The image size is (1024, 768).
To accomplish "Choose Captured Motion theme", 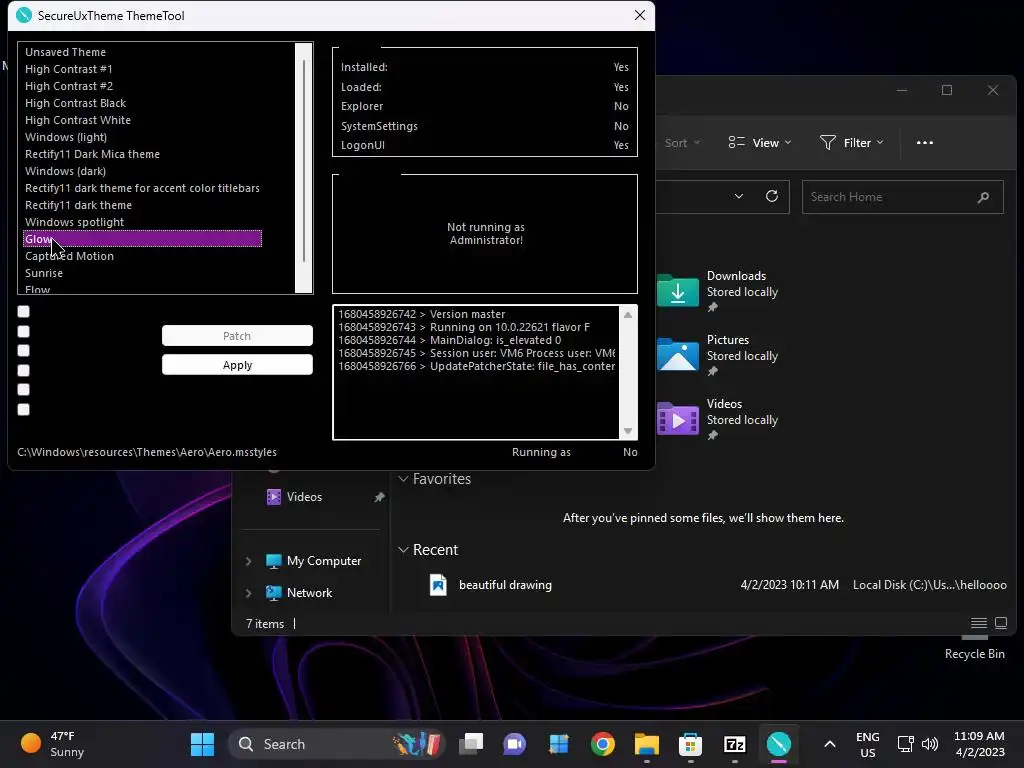I will pos(69,256).
